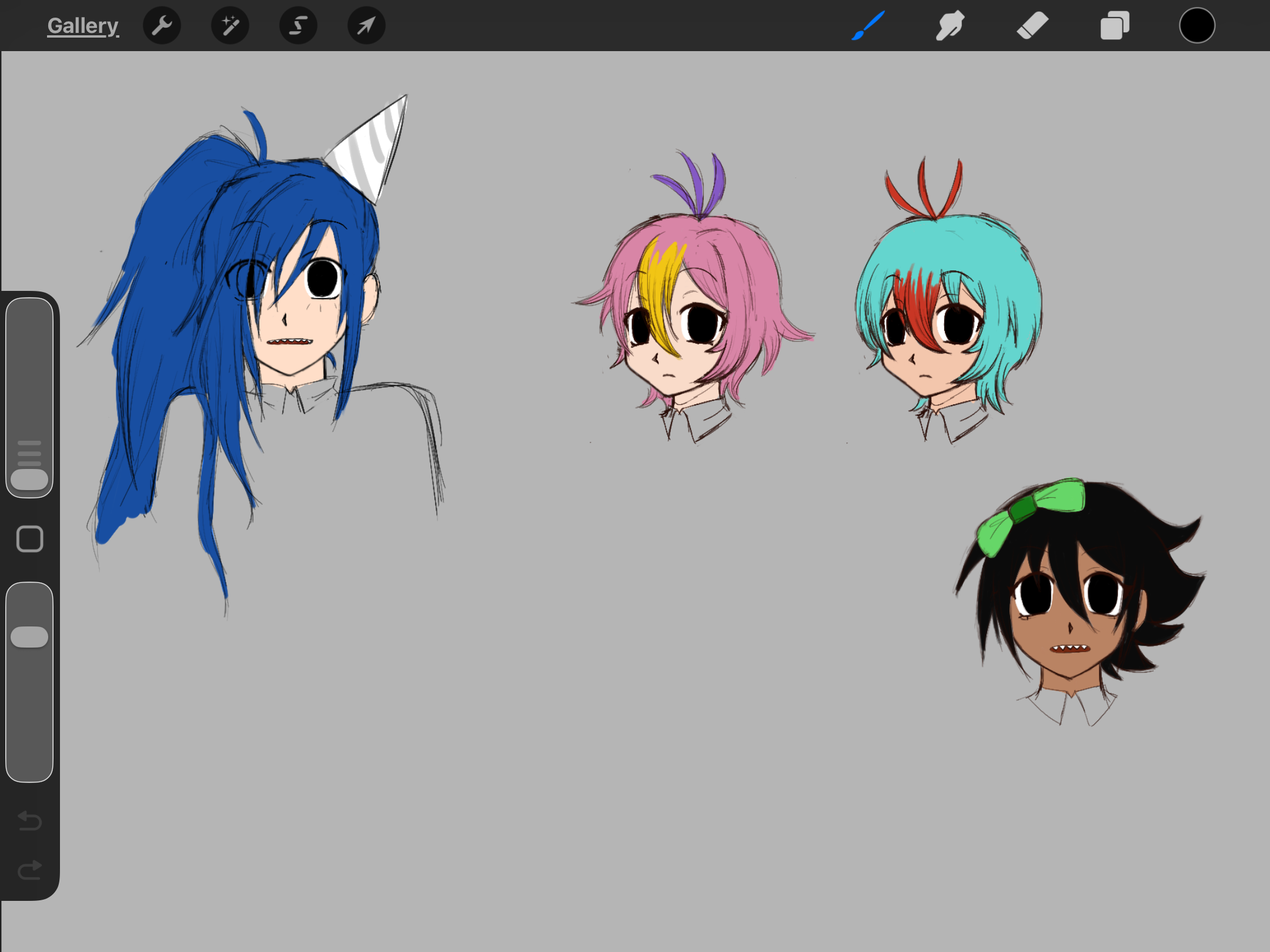
Task: Select the Brush tool
Action: click(868, 26)
